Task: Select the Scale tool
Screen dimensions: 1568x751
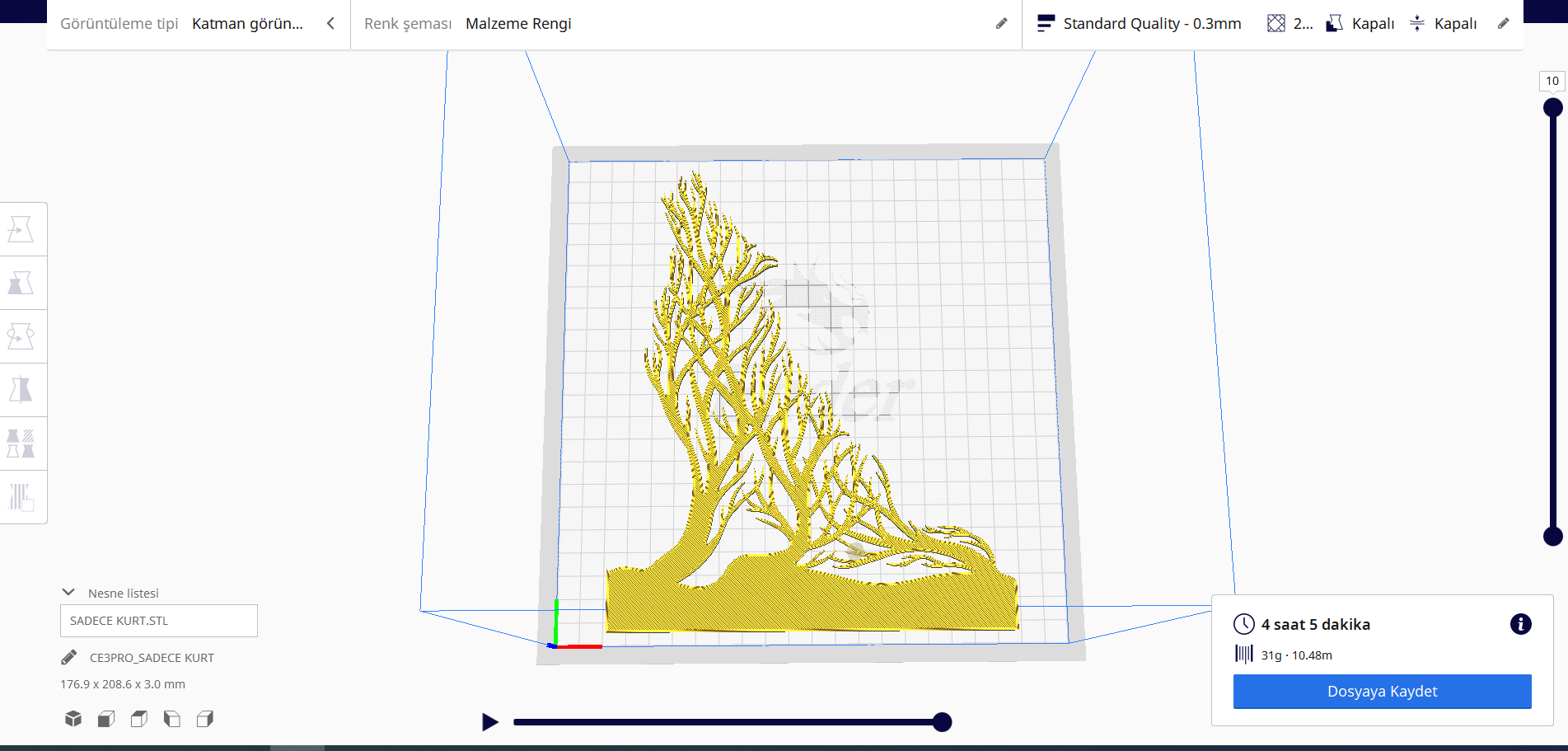Action: point(23,283)
